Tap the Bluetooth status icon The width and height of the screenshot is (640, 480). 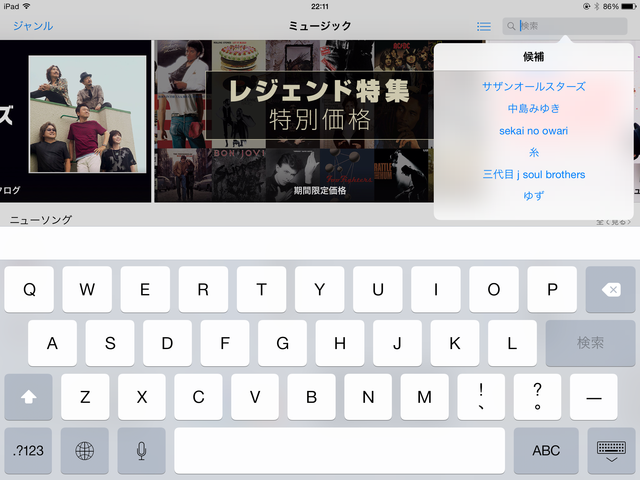click(x=596, y=6)
